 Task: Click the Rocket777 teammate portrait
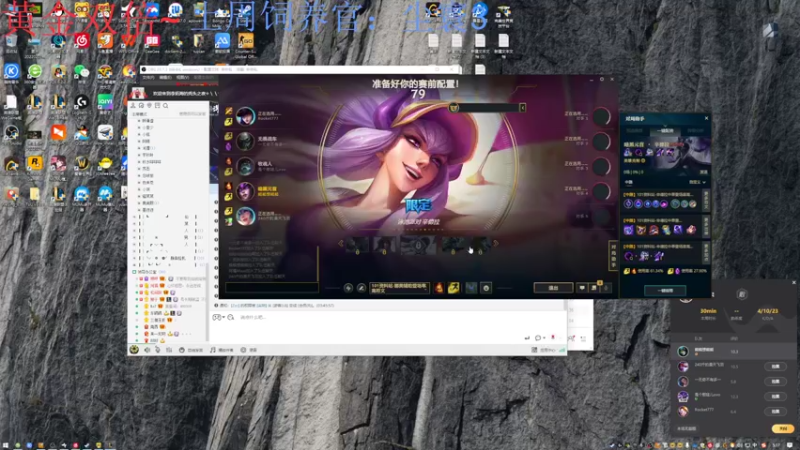tap(245, 116)
